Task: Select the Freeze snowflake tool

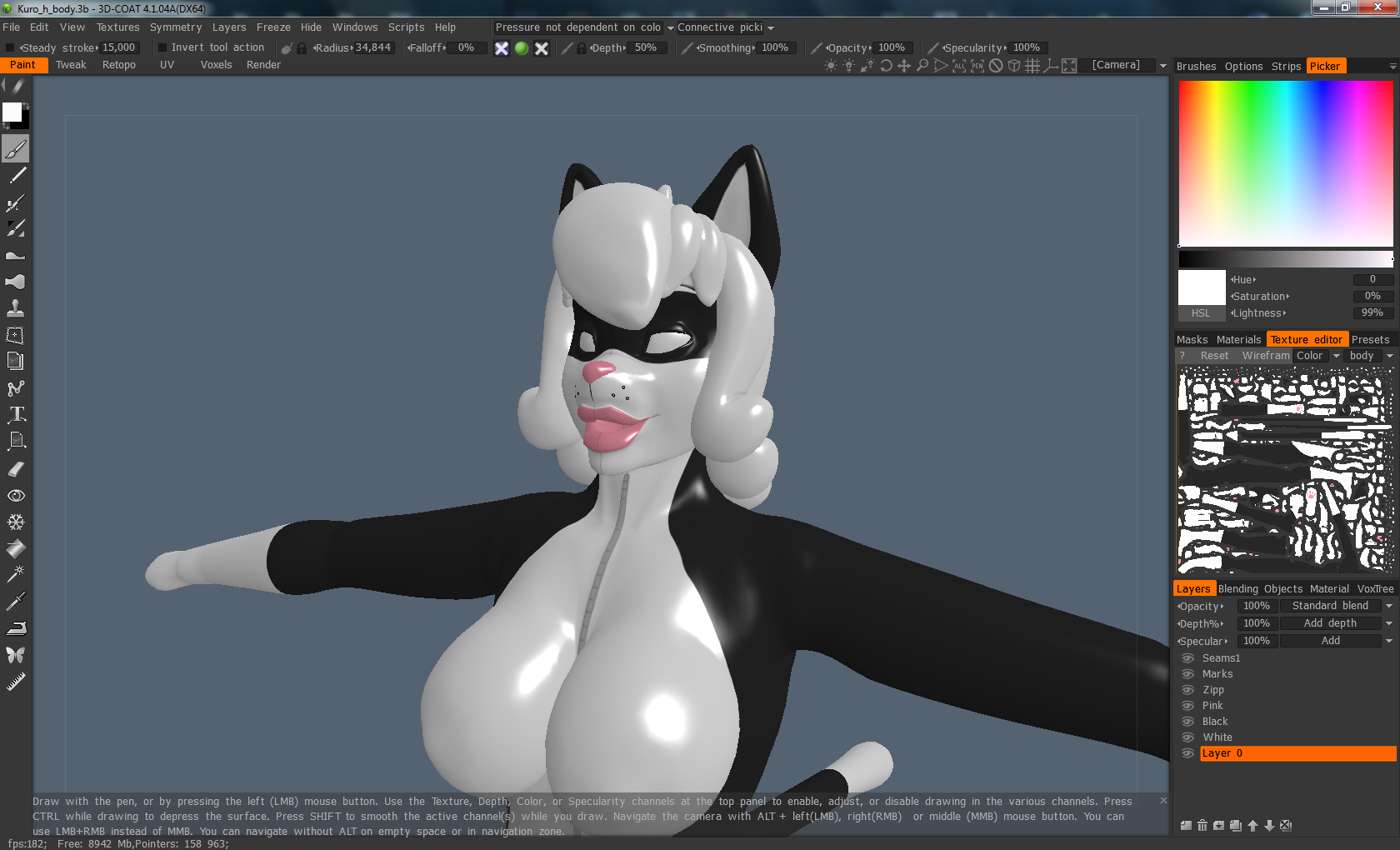Action: click(x=16, y=522)
